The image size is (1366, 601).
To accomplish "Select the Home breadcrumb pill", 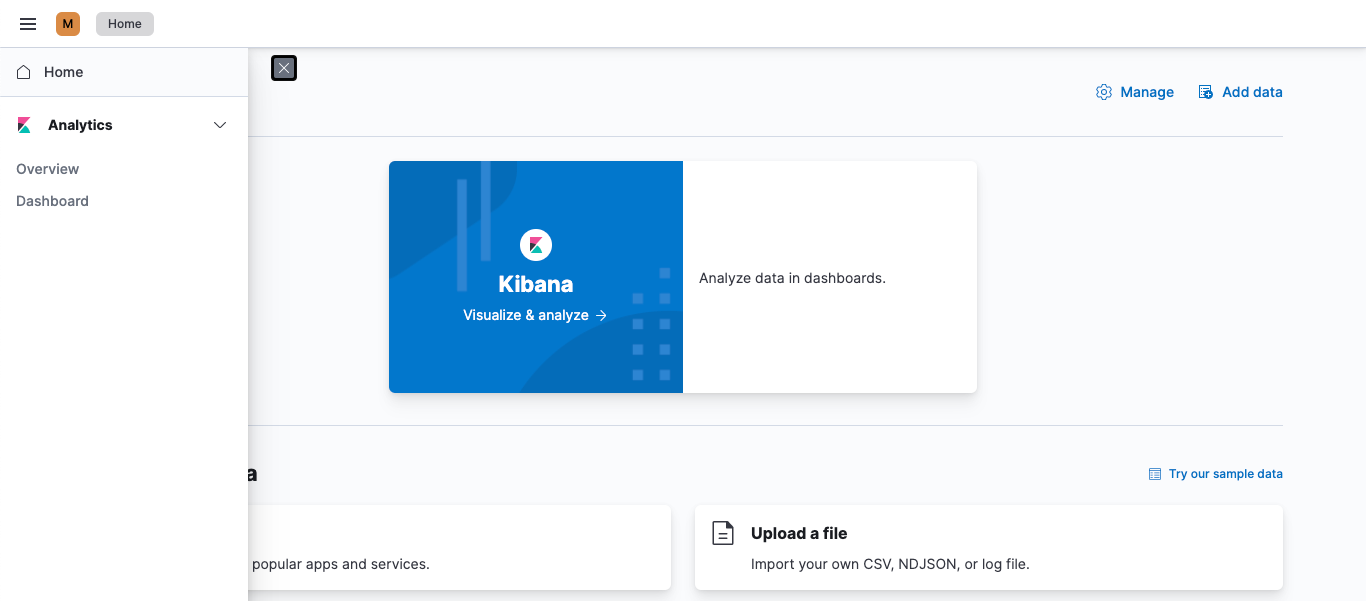I will coord(124,23).
